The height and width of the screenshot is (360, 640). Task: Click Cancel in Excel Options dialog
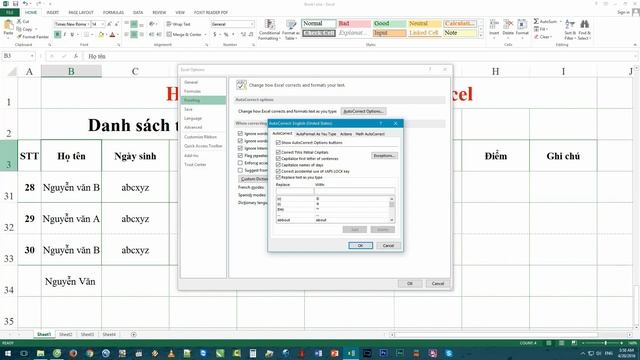(438, 283)
